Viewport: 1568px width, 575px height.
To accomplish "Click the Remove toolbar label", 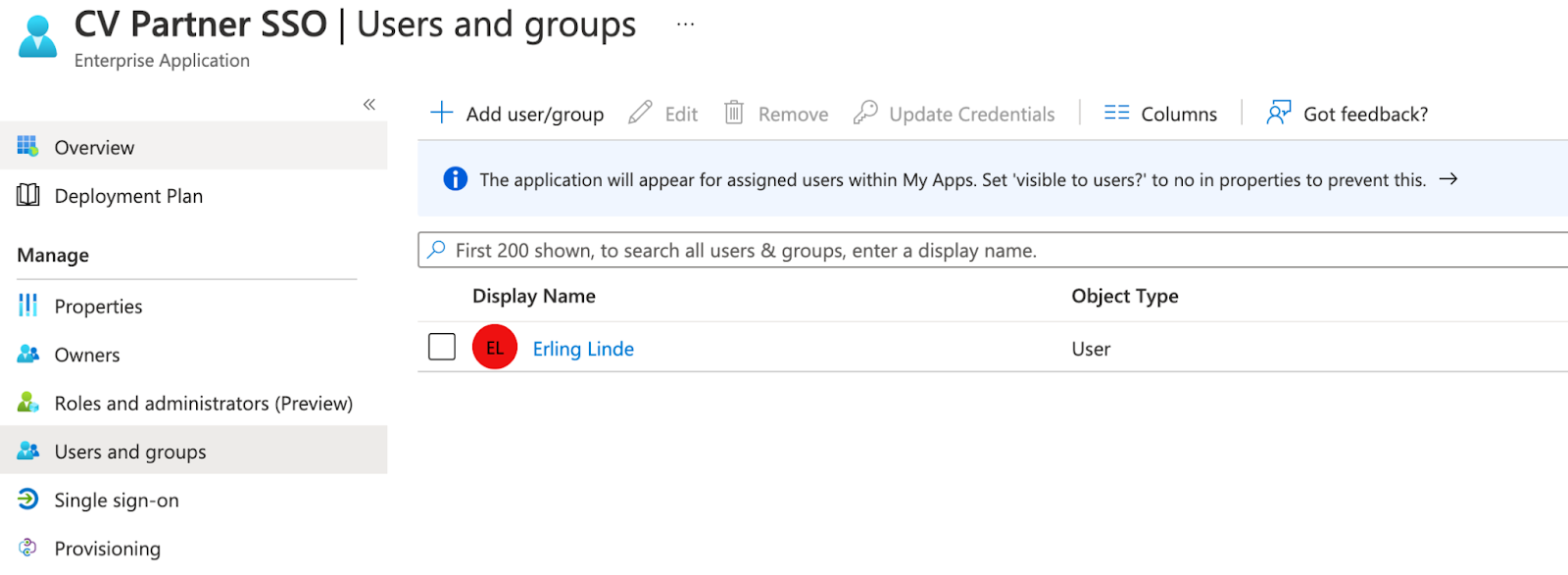I will click(x=793, y=115).
